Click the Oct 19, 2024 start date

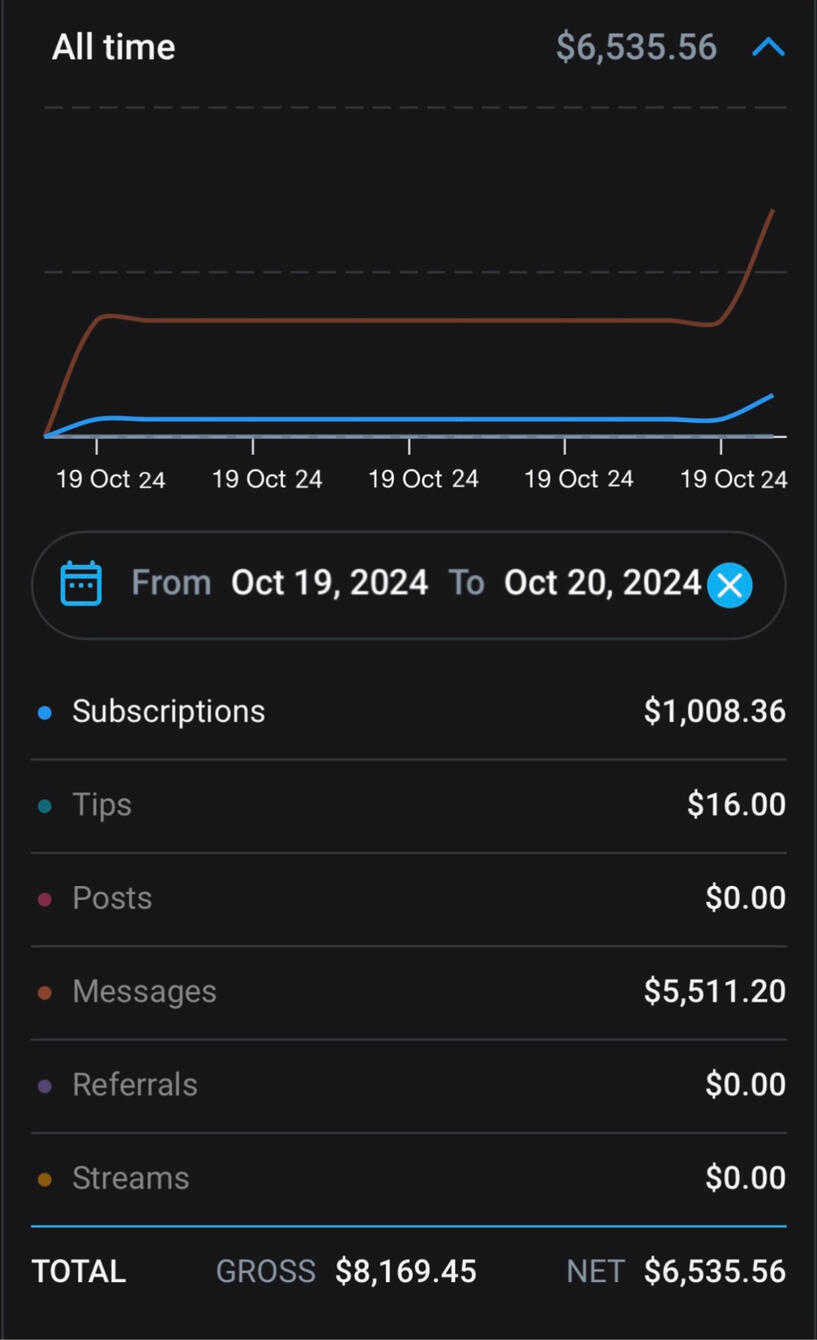coord(329,583)
